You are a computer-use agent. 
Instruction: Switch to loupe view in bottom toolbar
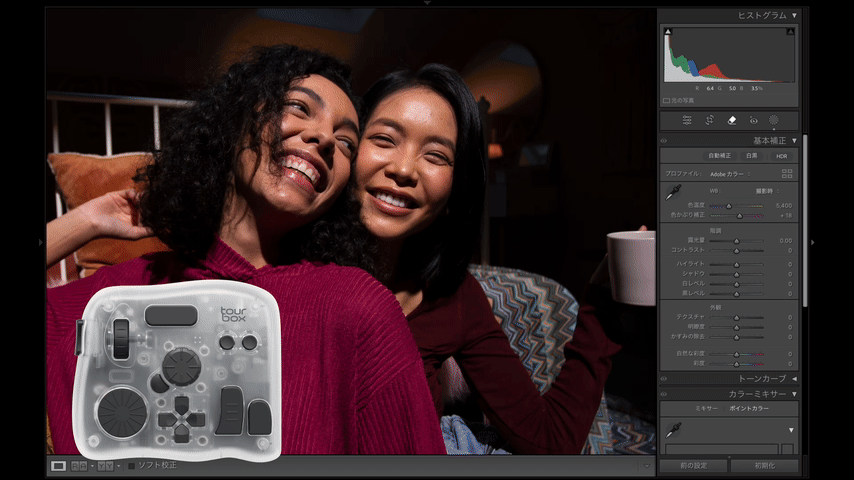pos(58,466)
